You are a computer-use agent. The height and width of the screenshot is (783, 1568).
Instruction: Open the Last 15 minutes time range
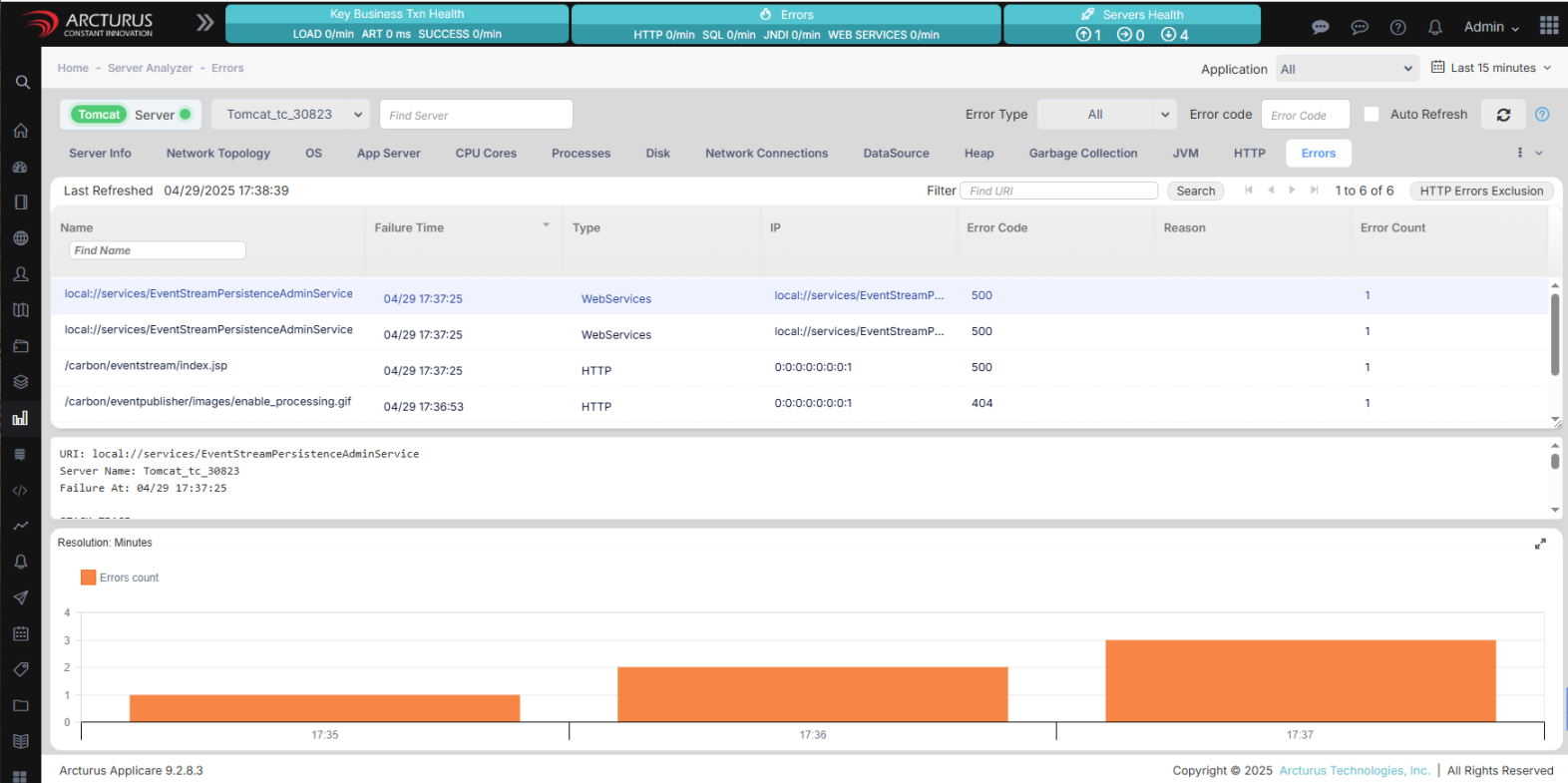point(1491,68)
